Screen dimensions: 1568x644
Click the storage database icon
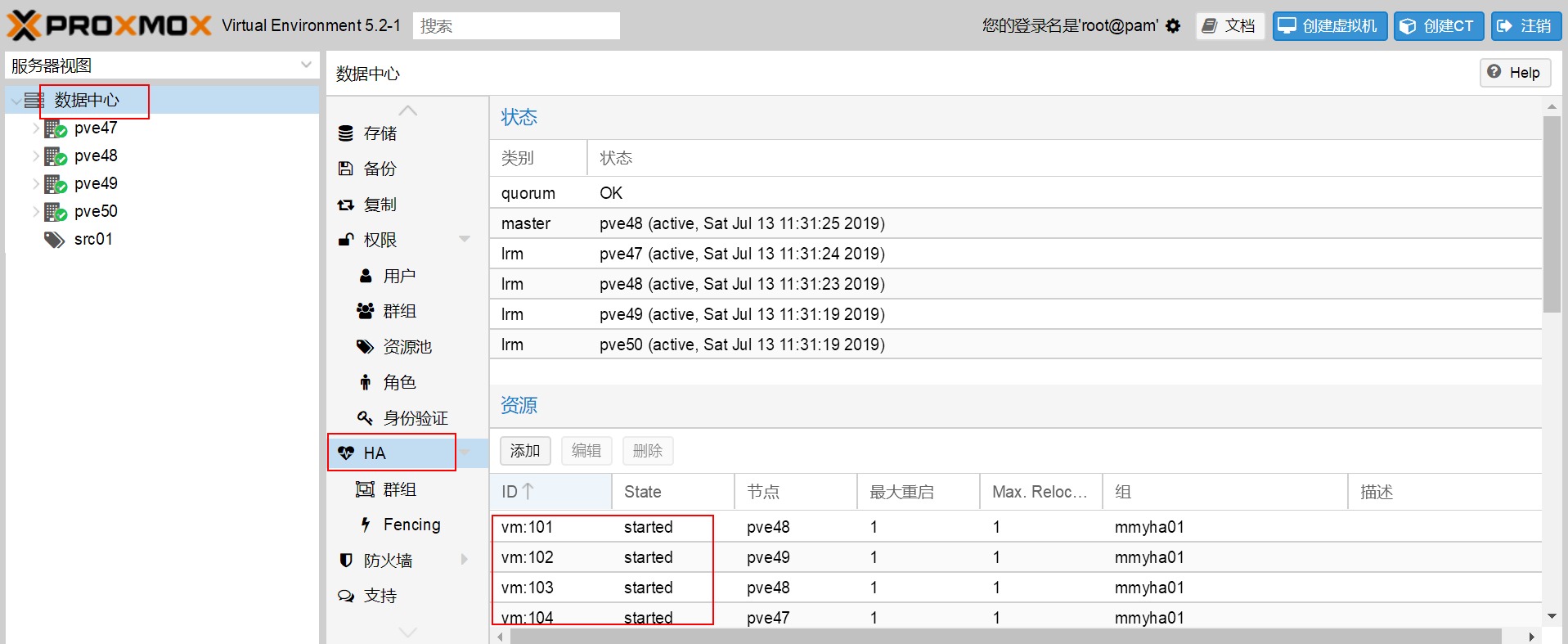346,133
